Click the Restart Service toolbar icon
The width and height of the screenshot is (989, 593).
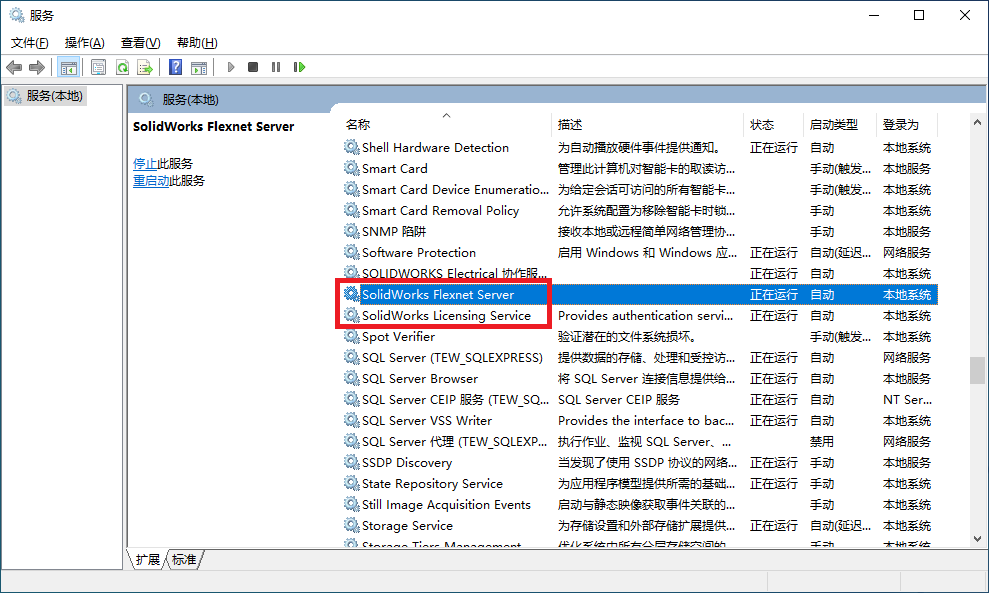click(299, 67)
